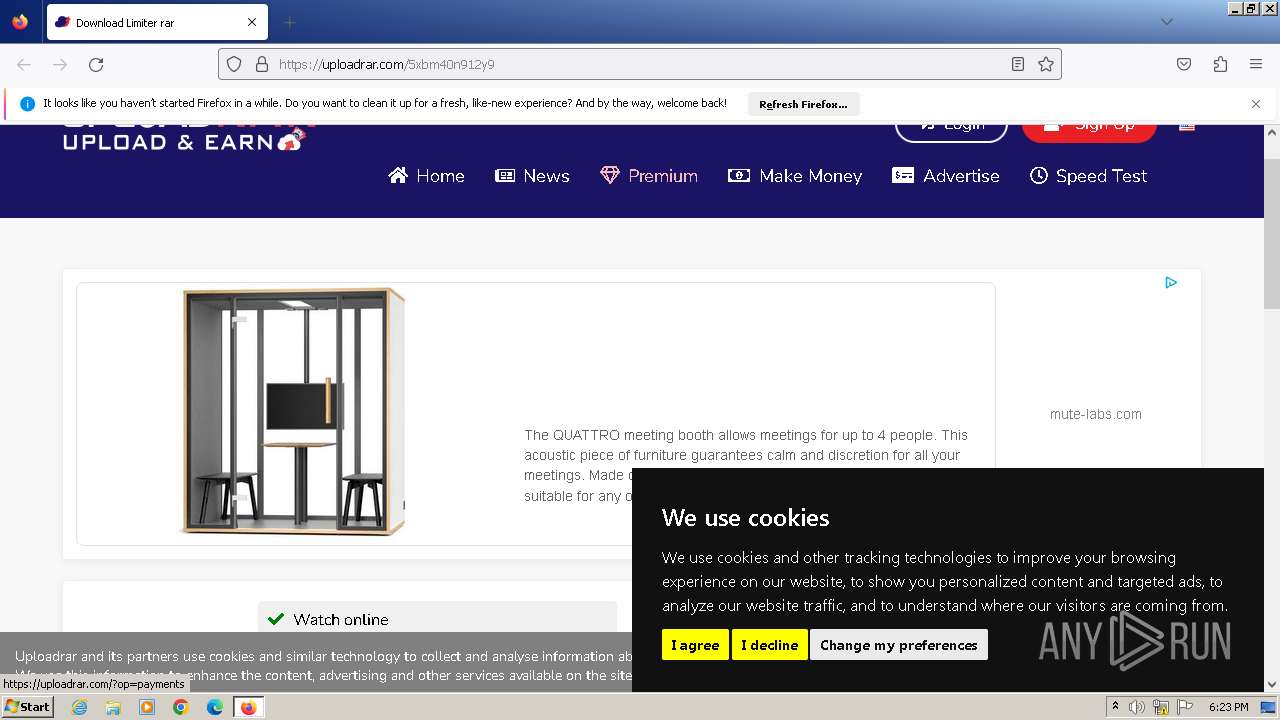Launch Chrome from the taskbar

coord(181,707)
